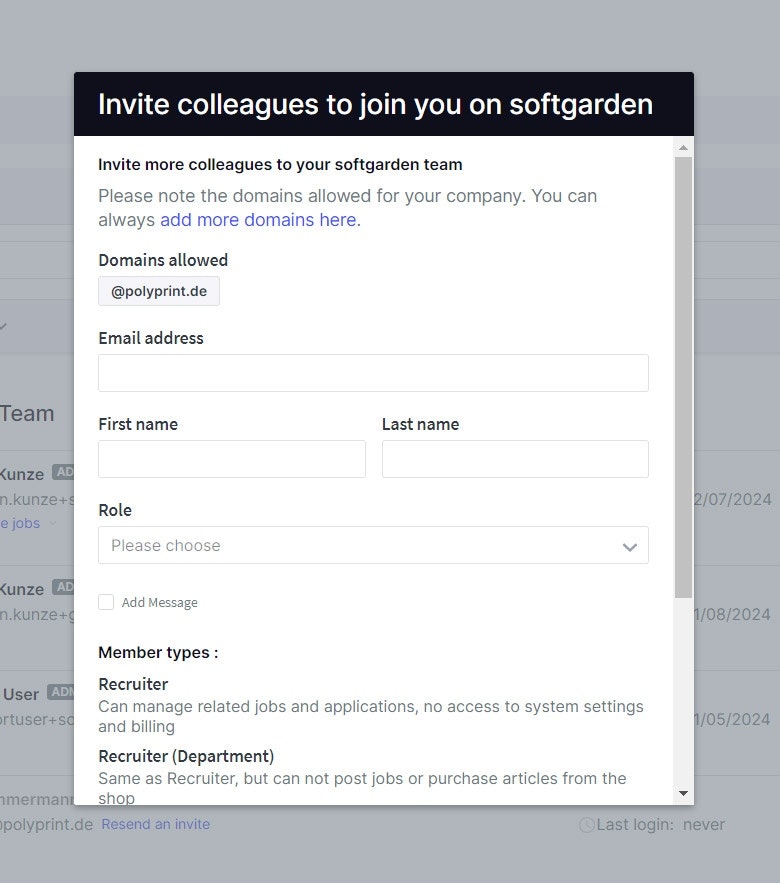Open the Role 'Please choose' dropdown
Screen dimensions: 780x883
pos(360,546)
